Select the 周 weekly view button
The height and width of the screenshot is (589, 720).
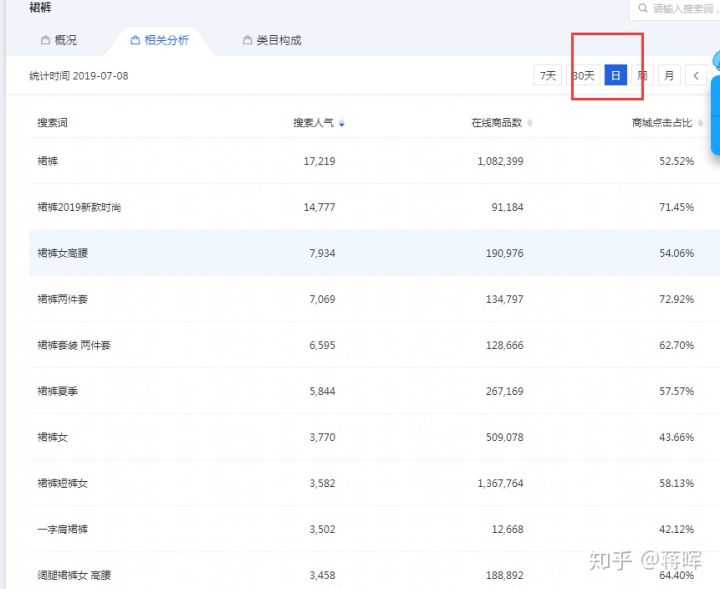642,75
